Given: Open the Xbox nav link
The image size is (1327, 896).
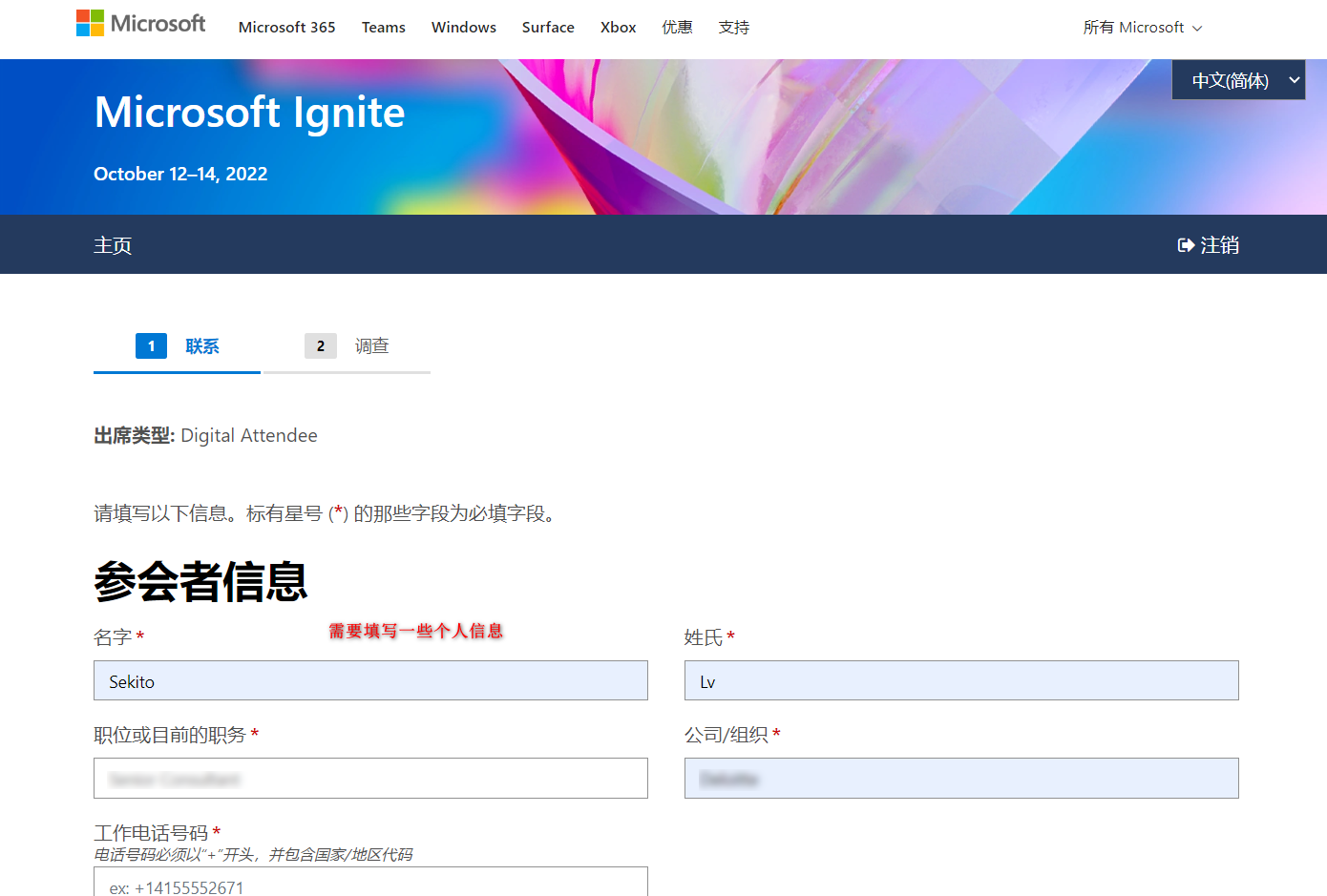Looking at the screenshot, I should click(x=618, y=28).
